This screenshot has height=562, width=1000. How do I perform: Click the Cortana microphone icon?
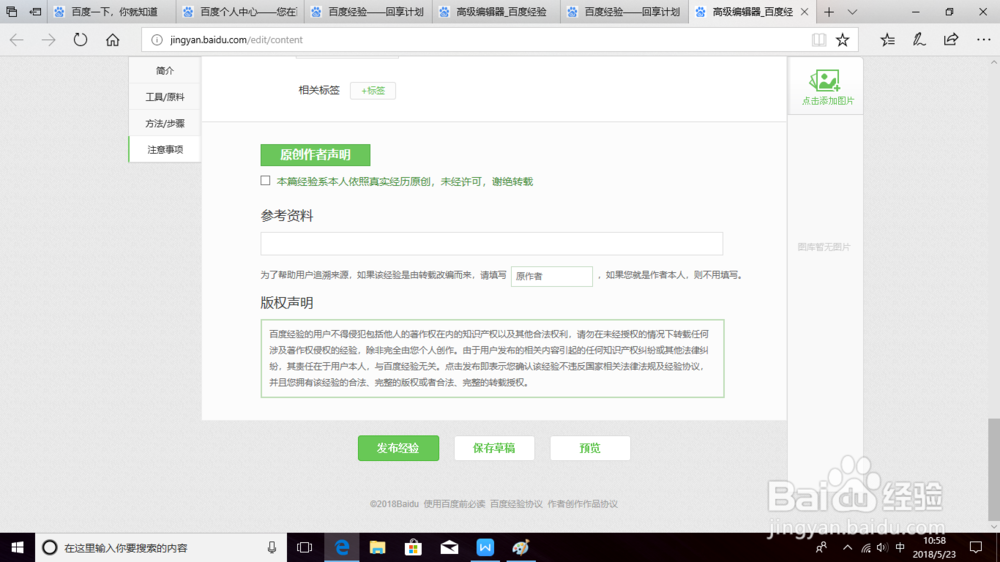click(272, 547)
